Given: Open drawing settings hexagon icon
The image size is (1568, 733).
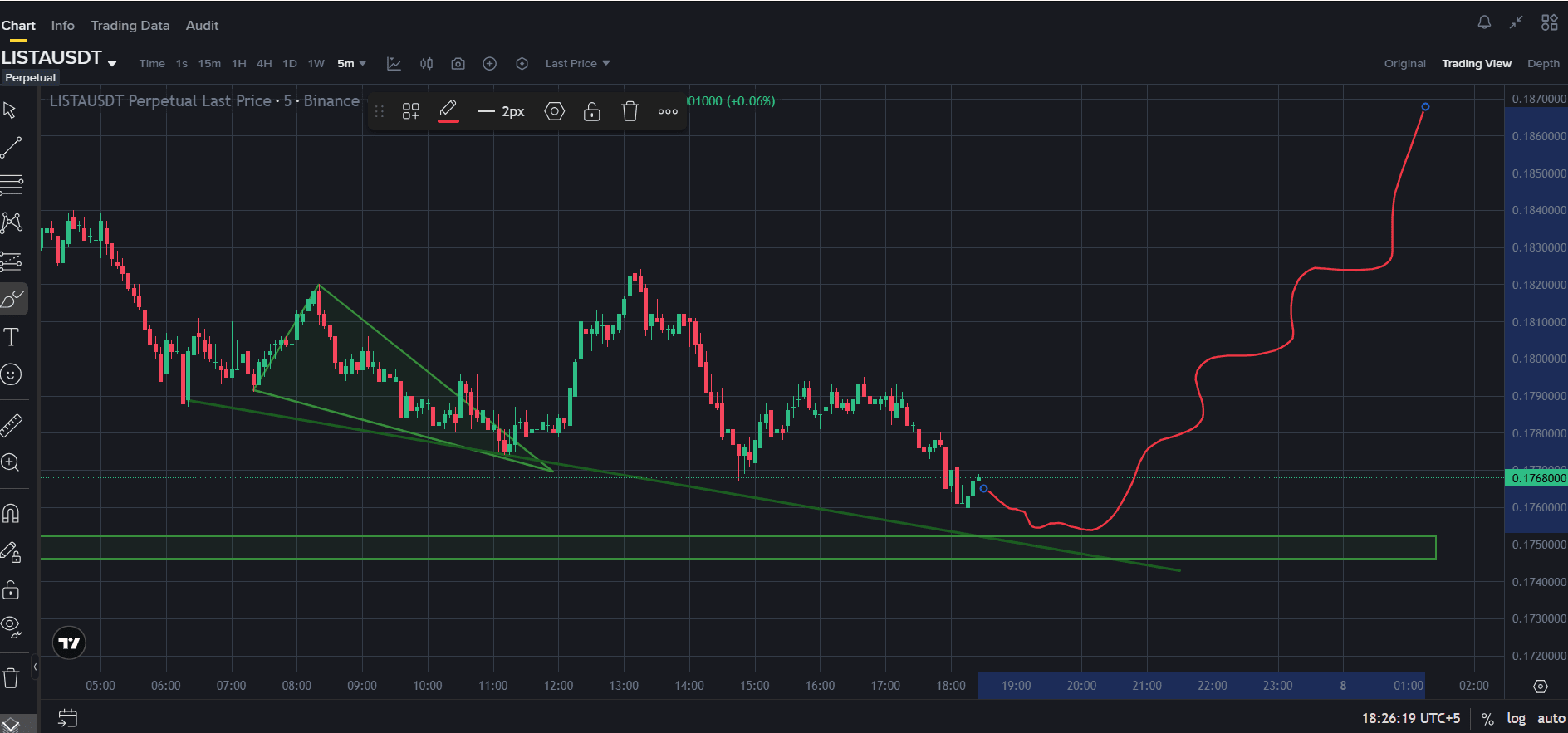Looking at the screenshot, I should pos(554,111).
